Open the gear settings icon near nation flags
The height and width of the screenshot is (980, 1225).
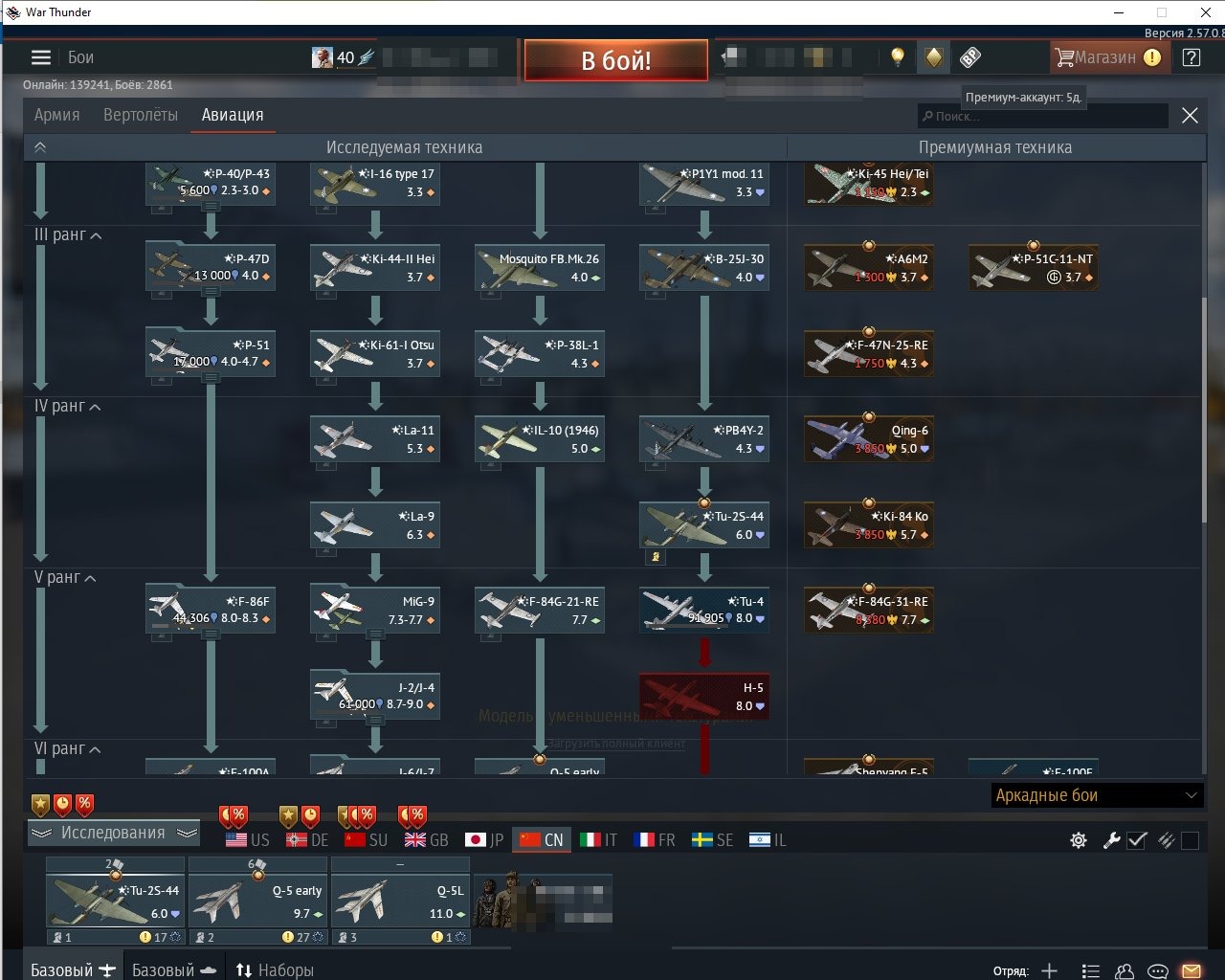1079,840
